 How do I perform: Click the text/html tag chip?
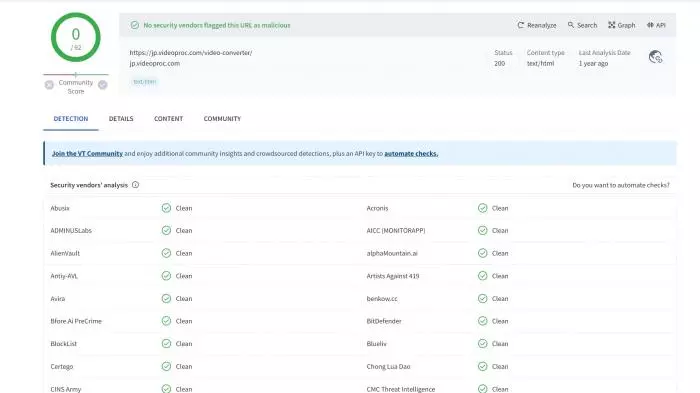(145, 82)
